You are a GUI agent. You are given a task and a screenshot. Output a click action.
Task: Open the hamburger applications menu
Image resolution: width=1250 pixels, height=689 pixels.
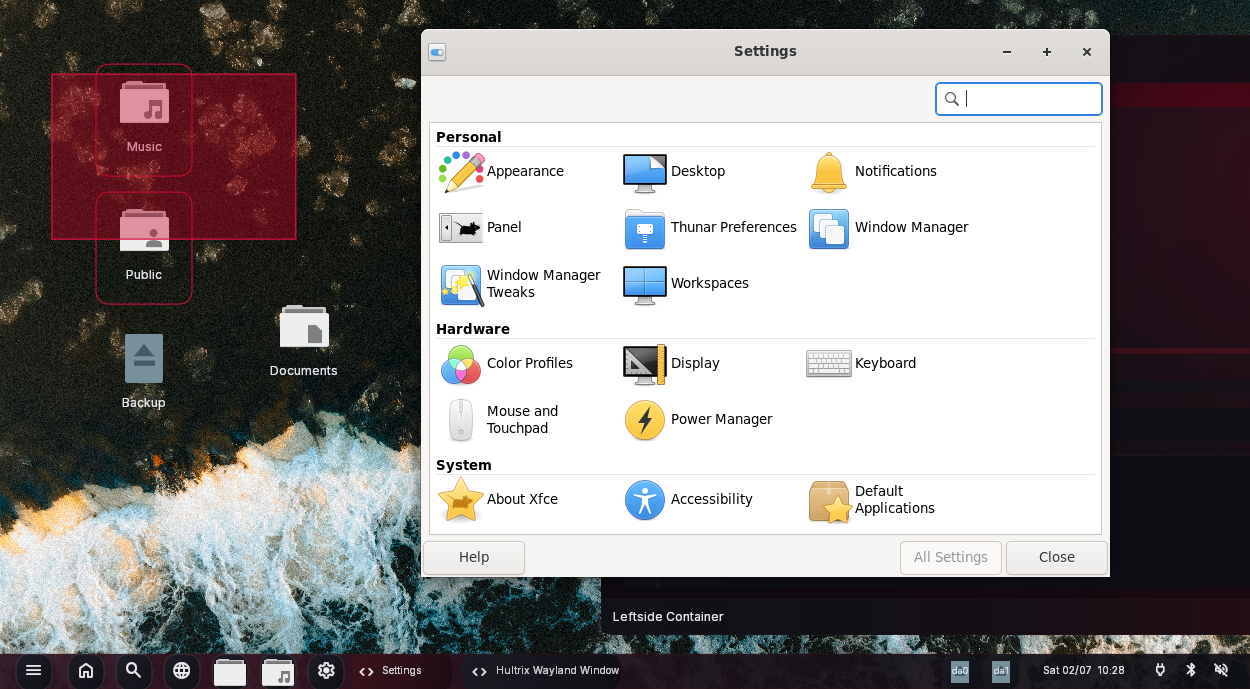pos(33,670)
